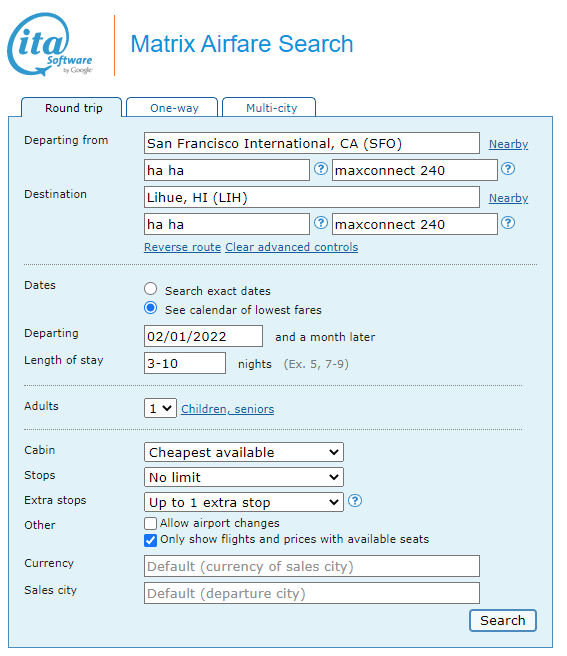Image resolution: width=567 pixels, height=656 pixels.
Task: Open help for destination extension codes field
Action: pos(508,223)
